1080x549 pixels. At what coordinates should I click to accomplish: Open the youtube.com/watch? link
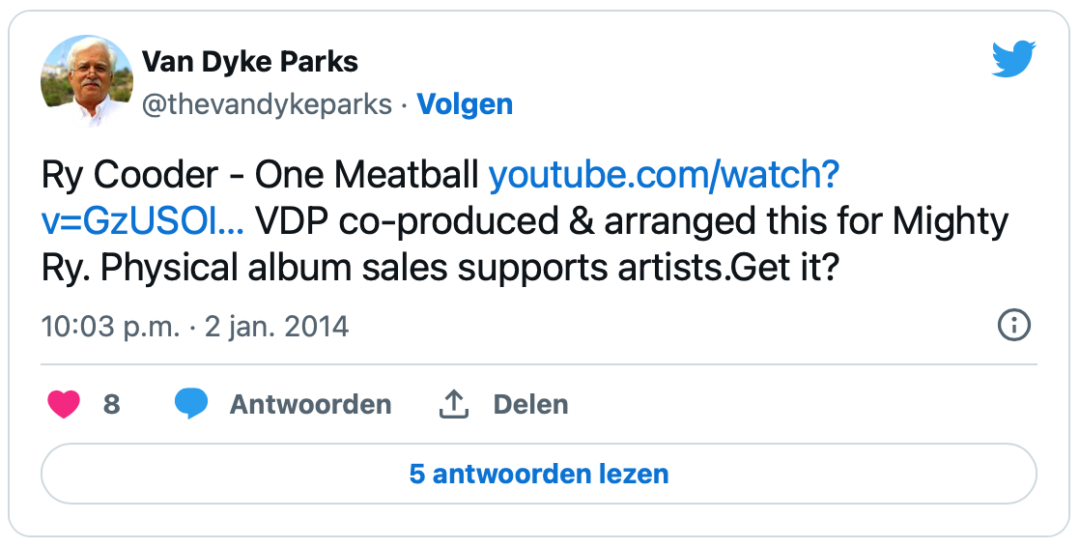[664, 176]
